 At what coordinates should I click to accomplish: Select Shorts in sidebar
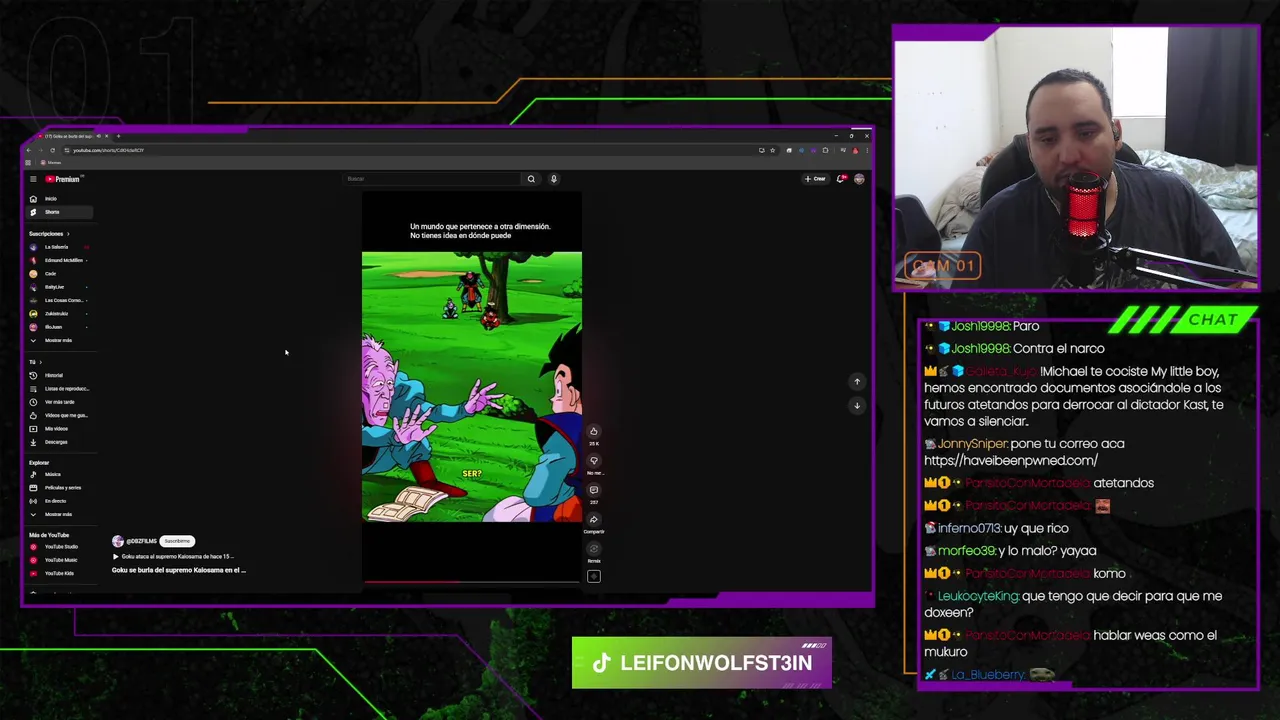[60, 212]
